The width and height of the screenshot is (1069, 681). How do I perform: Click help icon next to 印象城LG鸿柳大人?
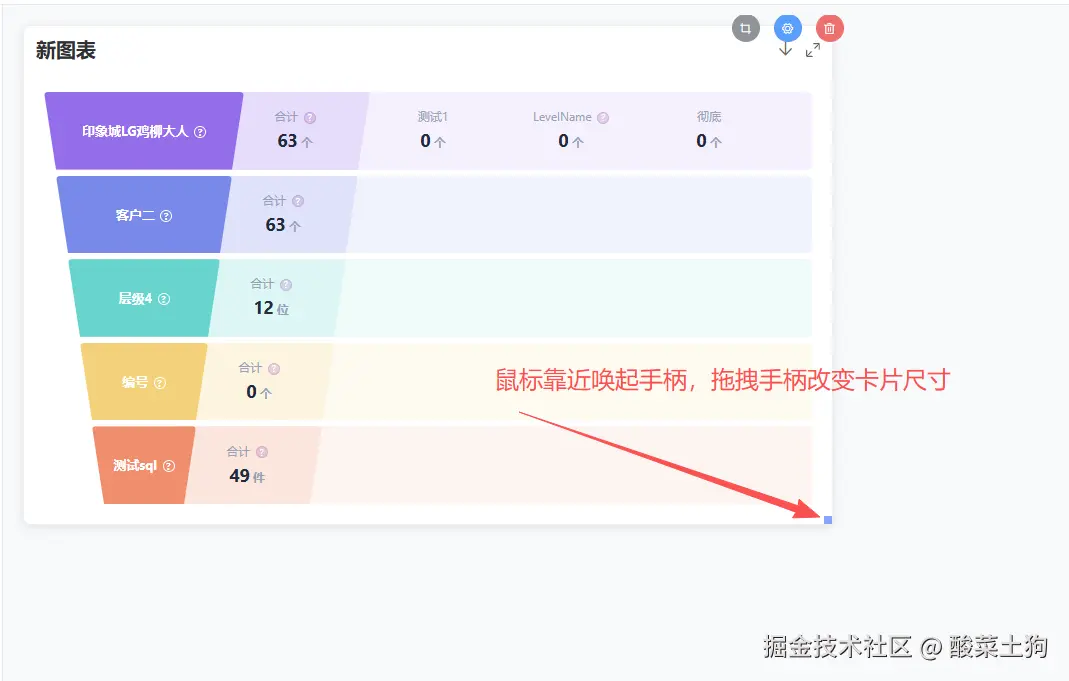(x=200, y=132)
